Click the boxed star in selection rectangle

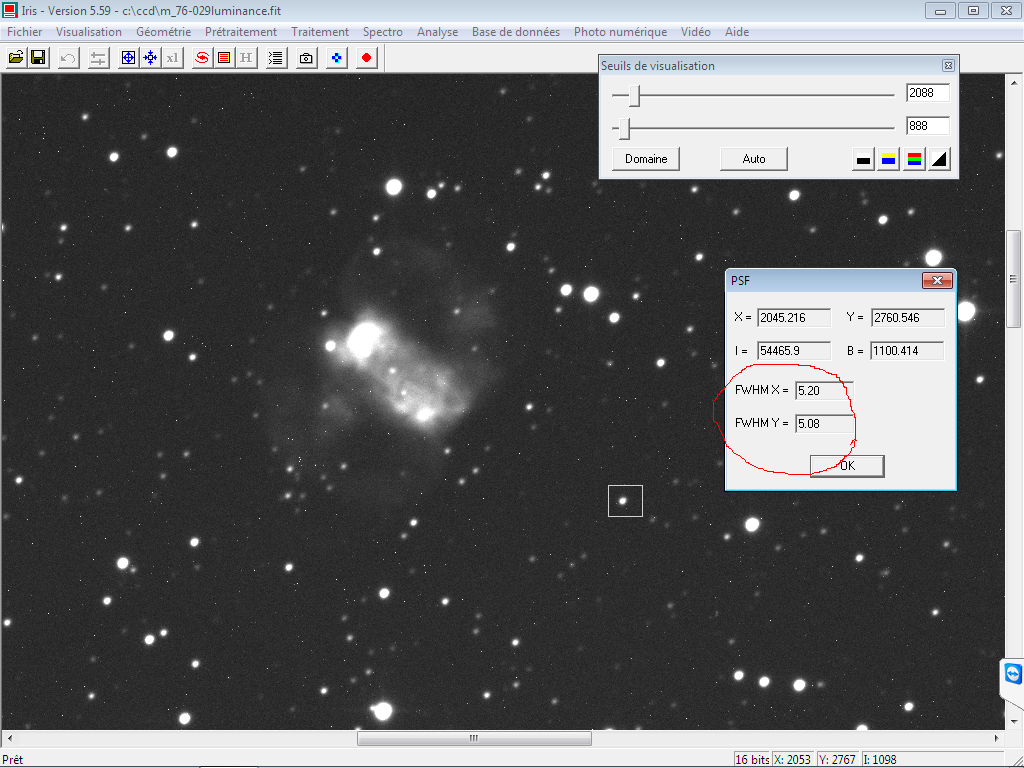pyautogui.click(x=623, y=501)
